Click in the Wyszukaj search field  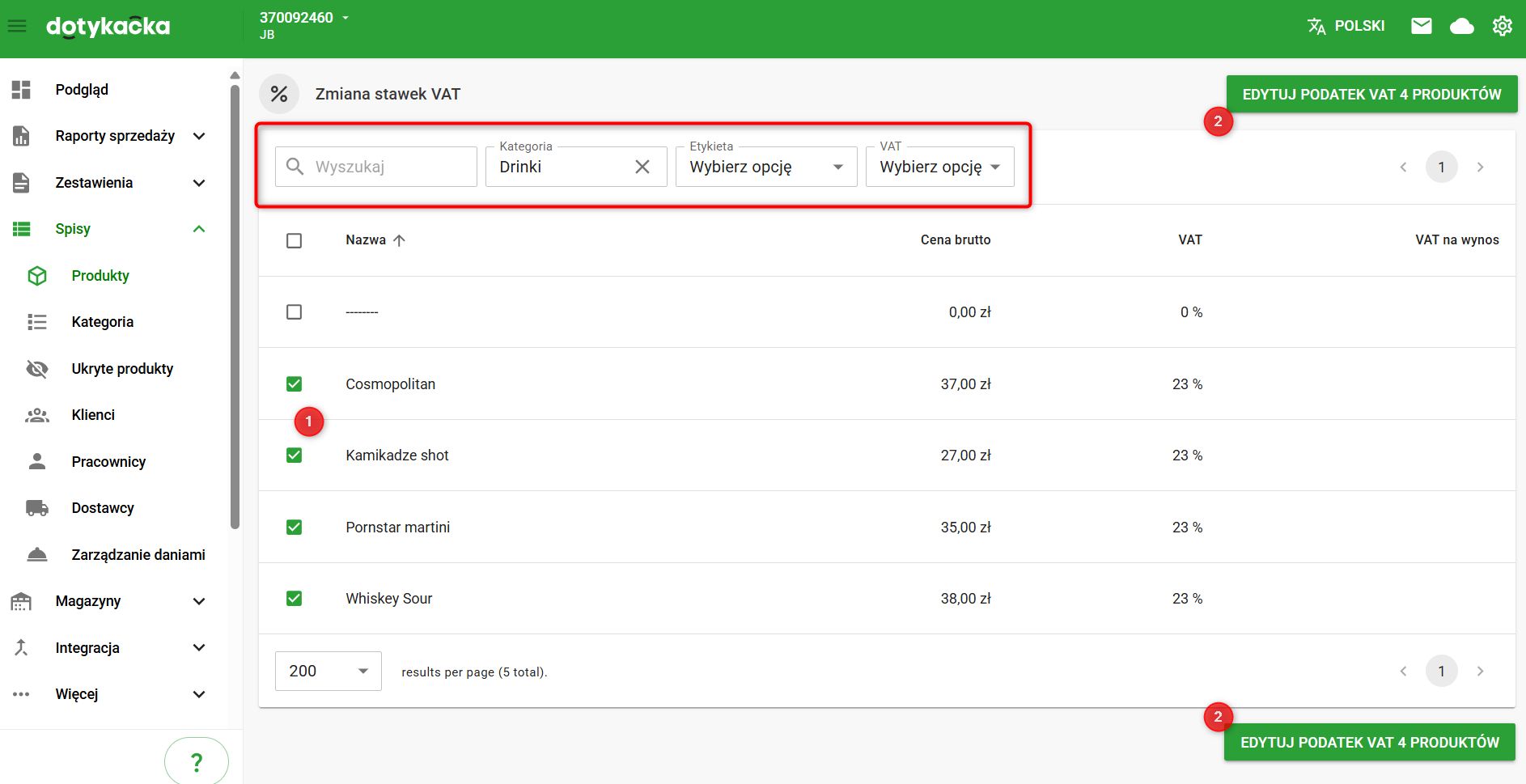point(388,167)
